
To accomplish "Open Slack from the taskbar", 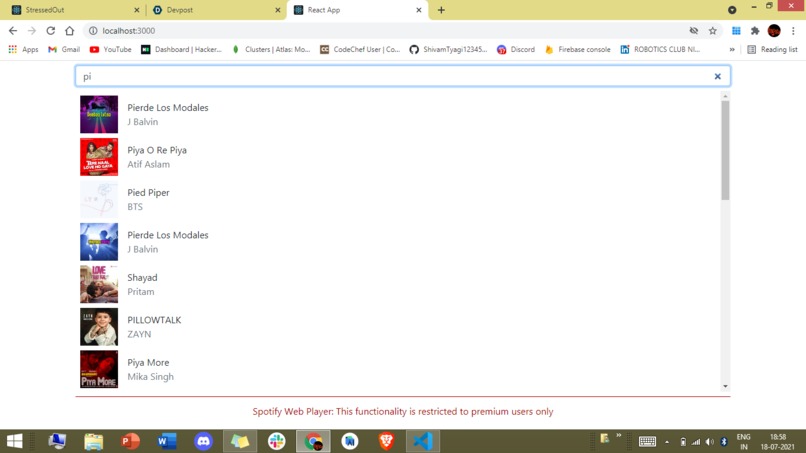I will (x=277, y=441).
